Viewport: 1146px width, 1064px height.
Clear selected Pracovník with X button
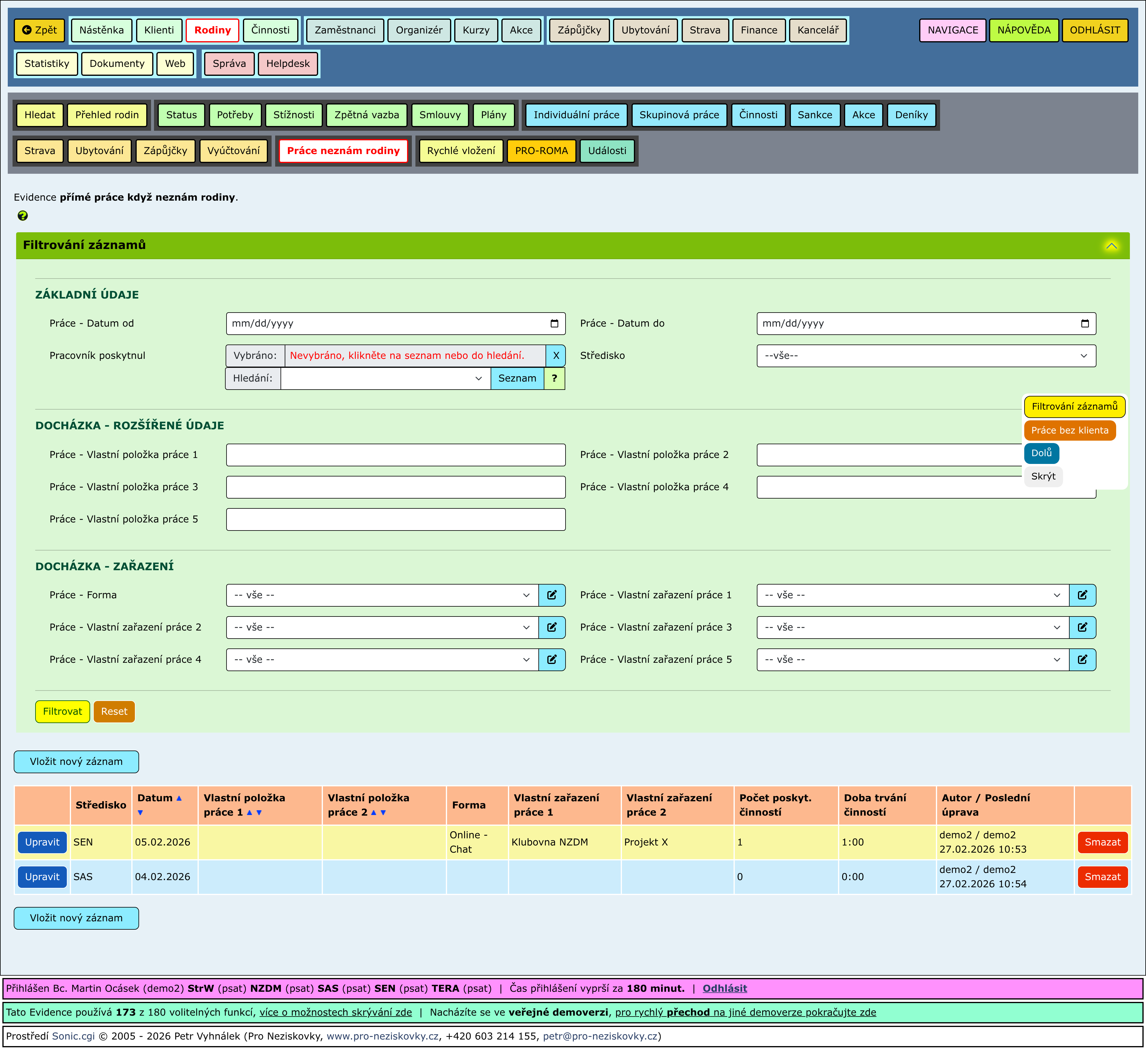point(555,356)
